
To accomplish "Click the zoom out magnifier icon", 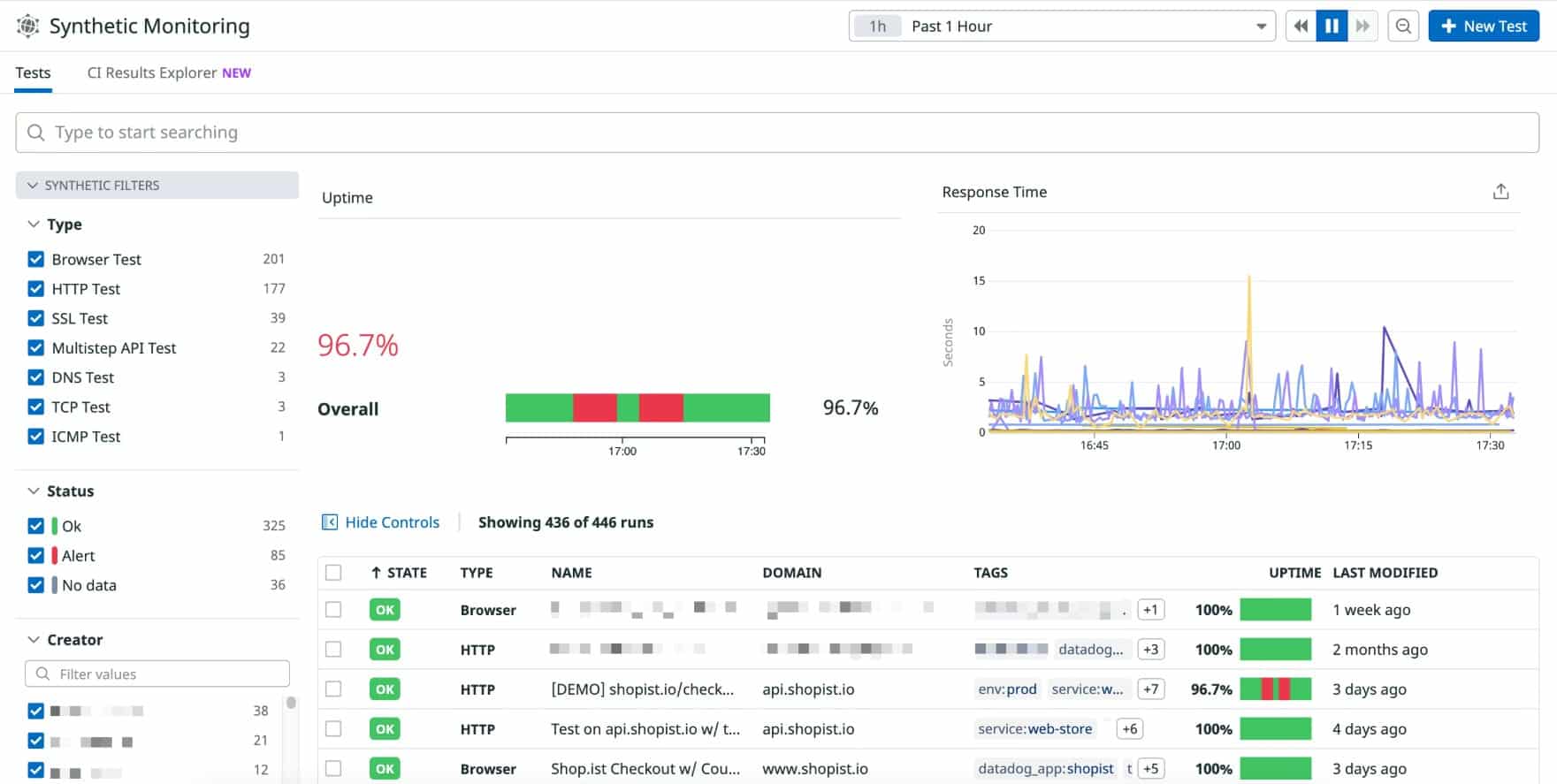I will [x=1403, y=27].
